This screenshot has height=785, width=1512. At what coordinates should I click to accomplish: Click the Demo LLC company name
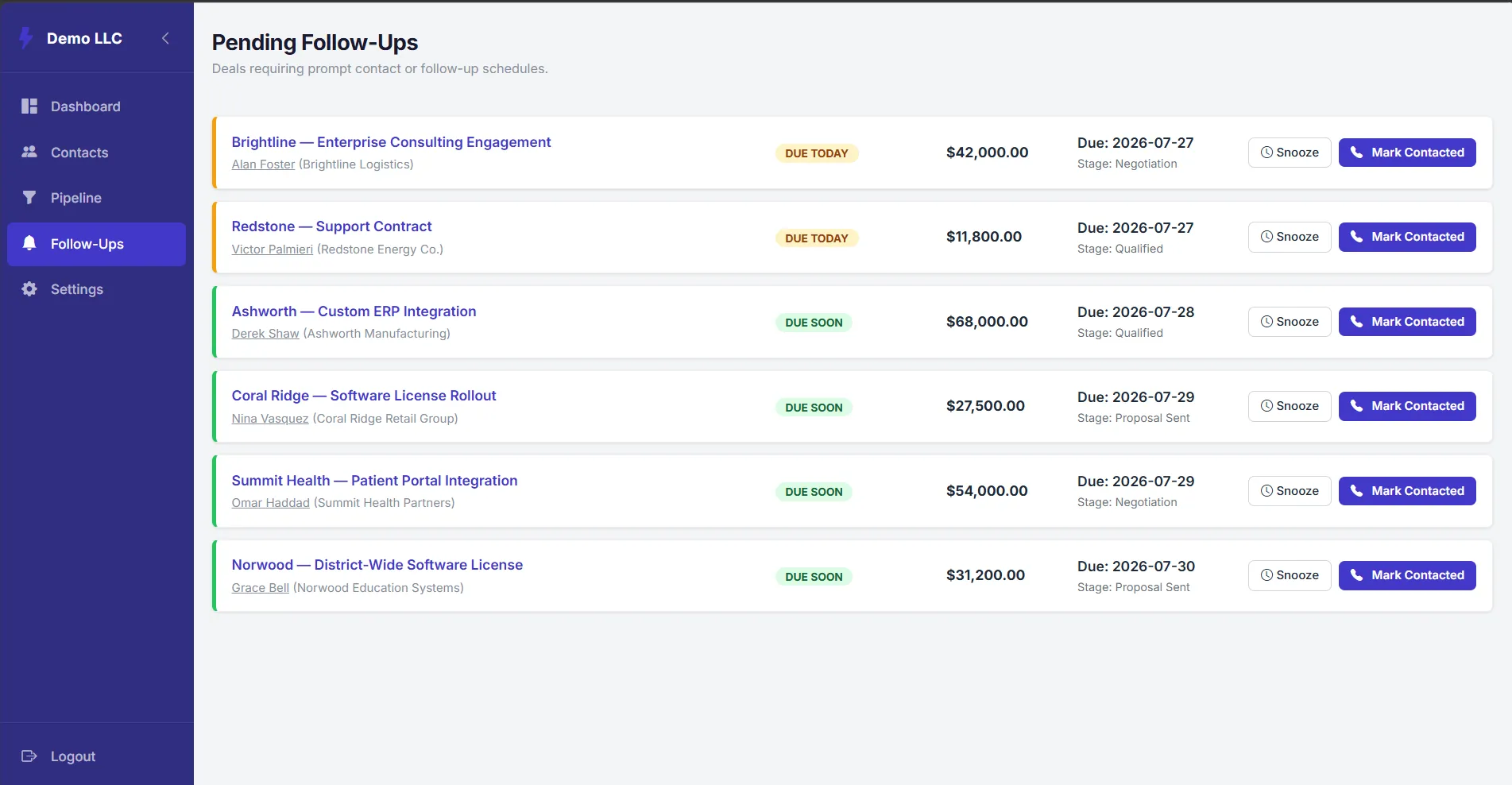point(84,38)
